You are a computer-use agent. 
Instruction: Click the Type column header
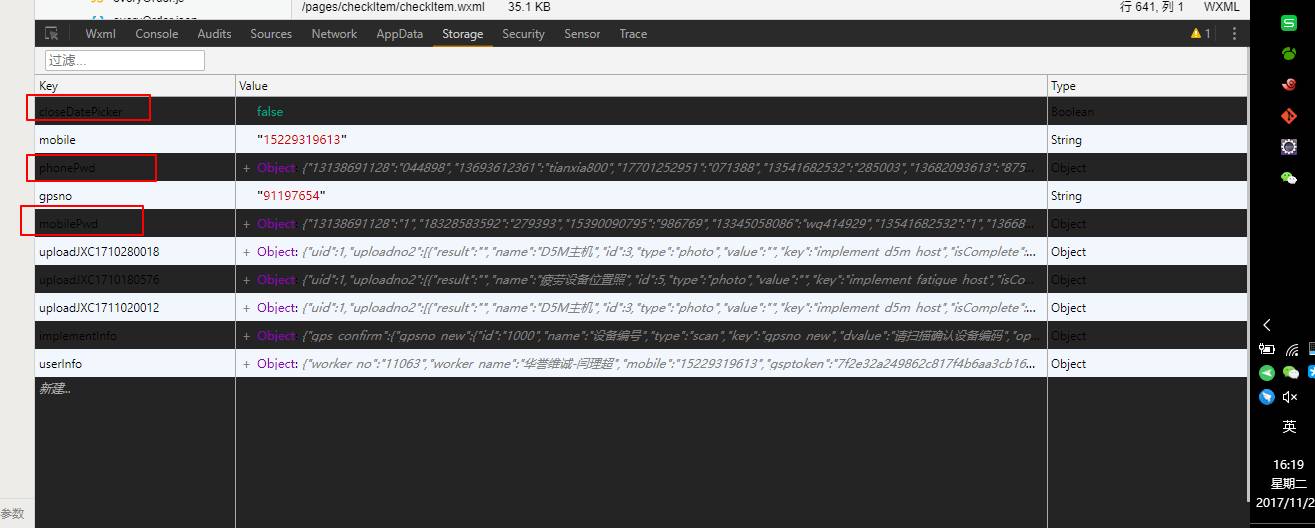click(1148, 86)
